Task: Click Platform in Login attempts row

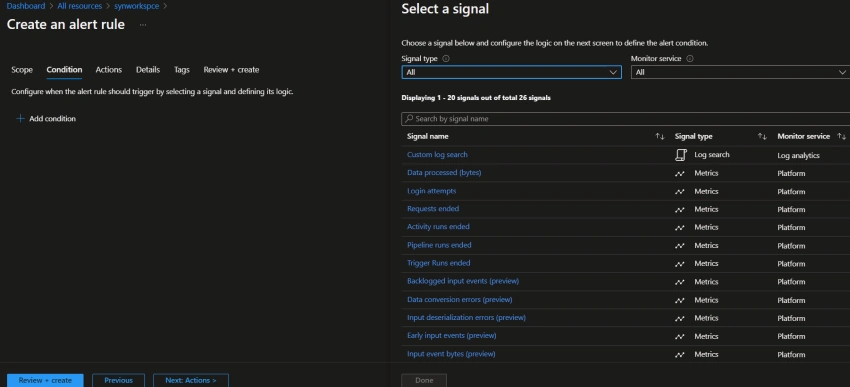Action: (791, 192)
